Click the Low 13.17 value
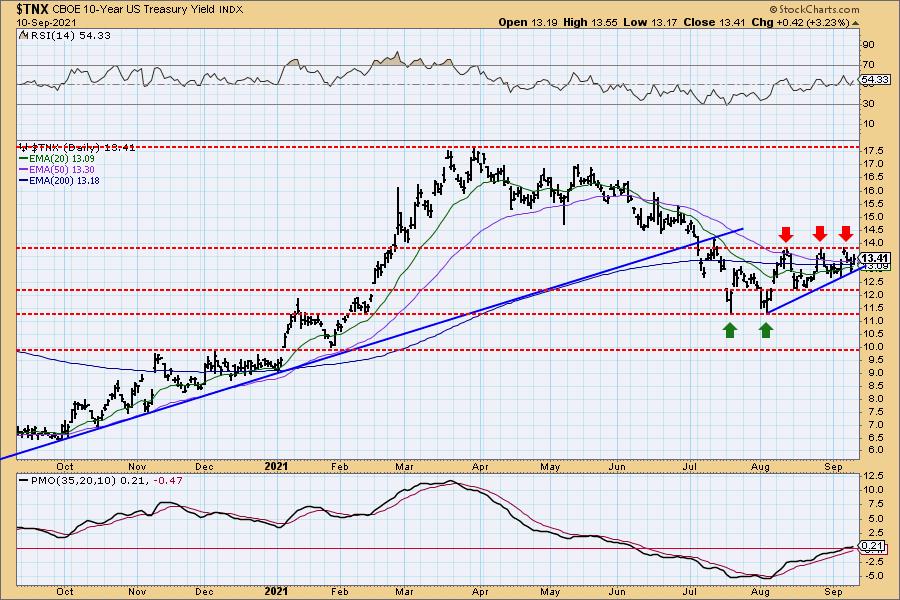This screenshot has width=900, height=600. (x=650, y=22)
